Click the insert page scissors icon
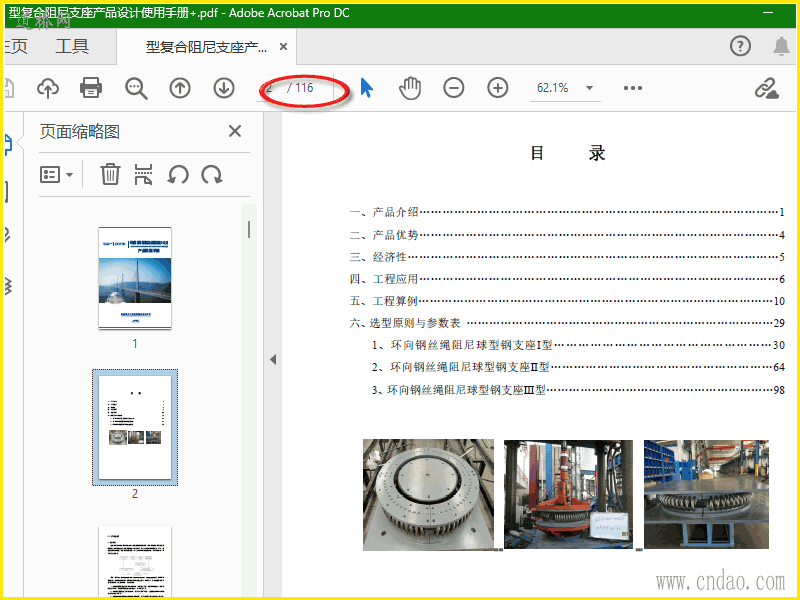 pyautogui.click(x=143, y=174)
